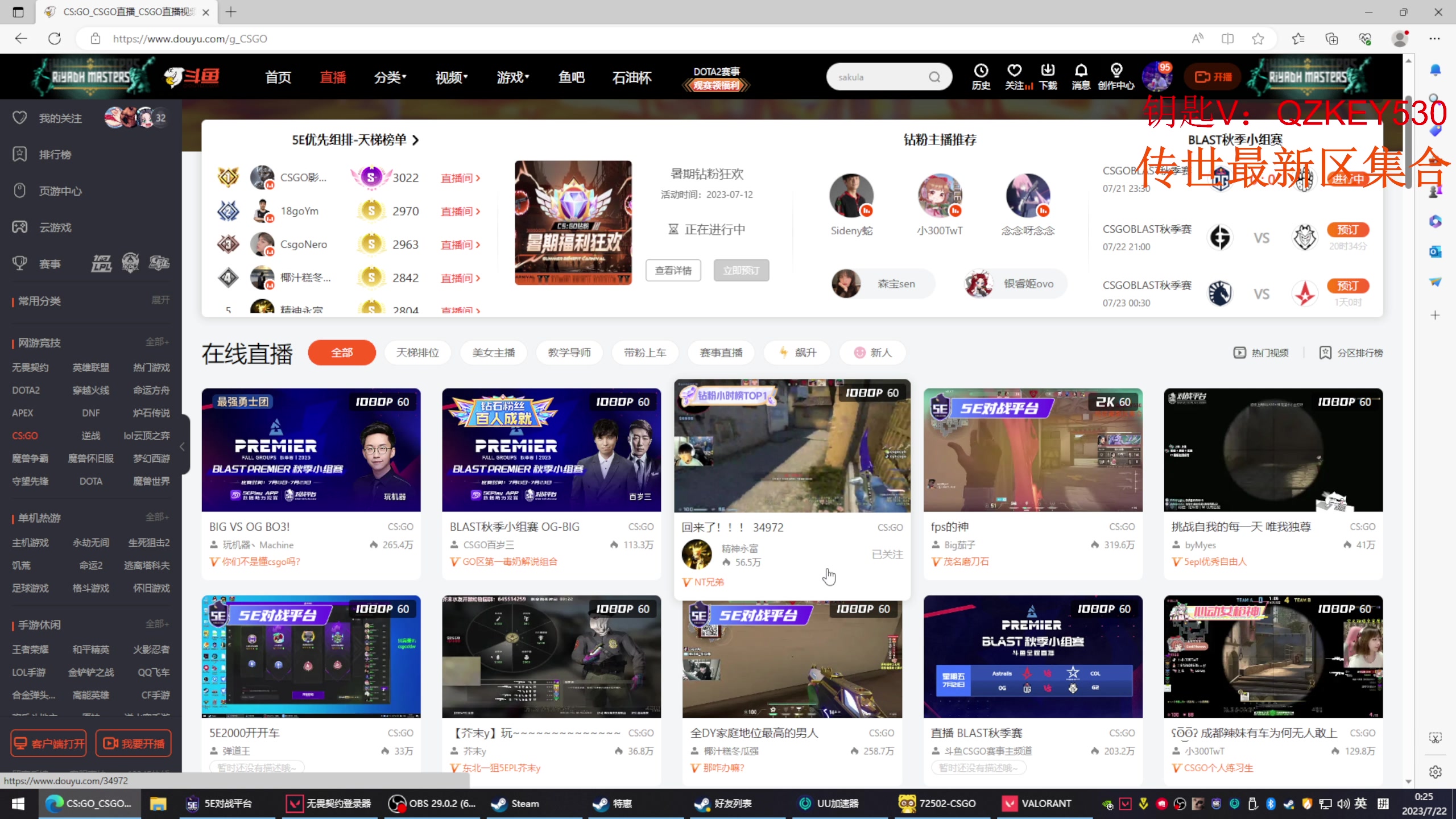This screenshot has height=819, width=1456.
Task: Click the Douyu logo
Action: (191, 76)
